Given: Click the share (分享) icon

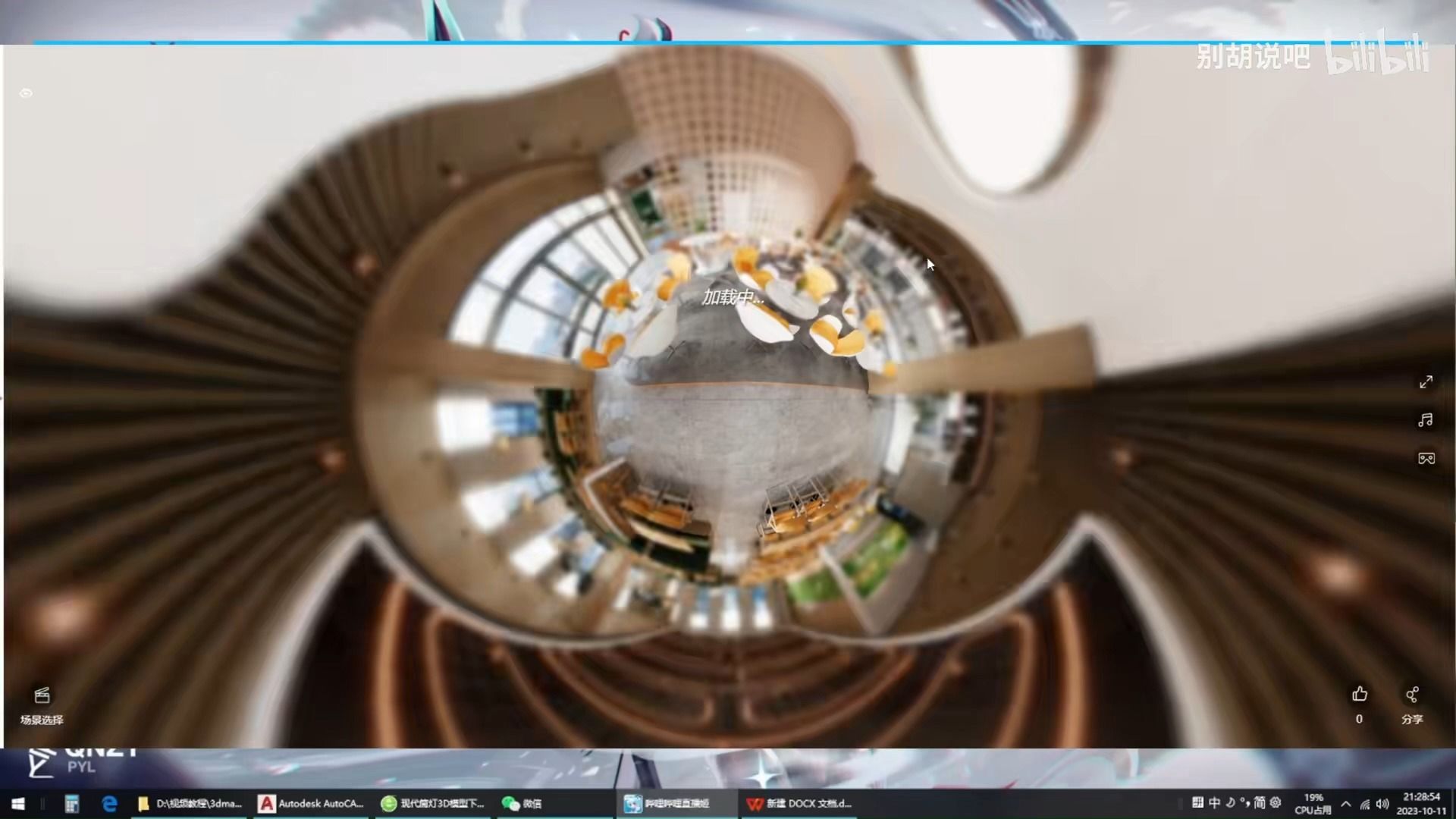Looking at the screenshot, I should [x=1411, y=695].
